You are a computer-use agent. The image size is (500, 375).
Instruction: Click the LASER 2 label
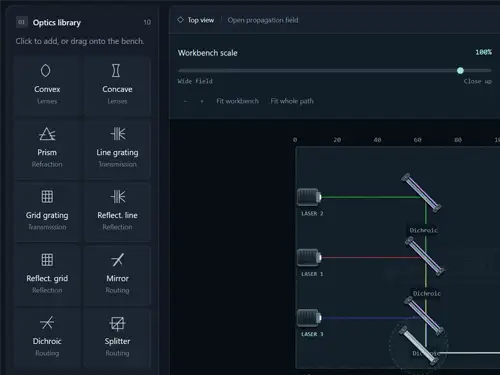[312, 214]
